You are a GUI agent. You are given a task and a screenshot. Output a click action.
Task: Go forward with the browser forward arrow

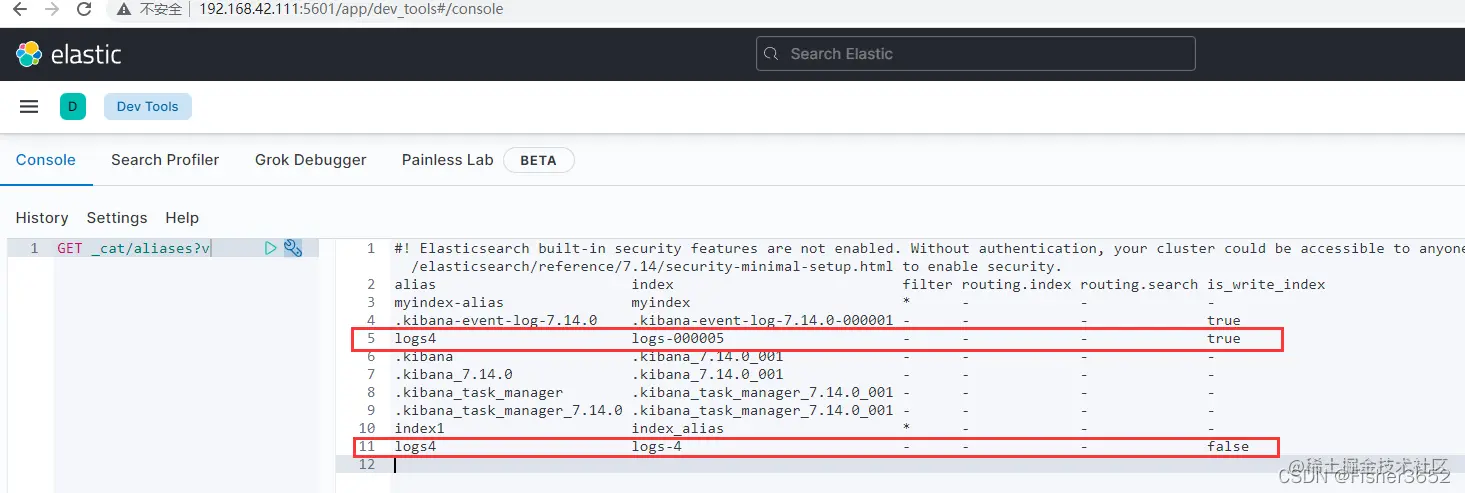point(52,9)
